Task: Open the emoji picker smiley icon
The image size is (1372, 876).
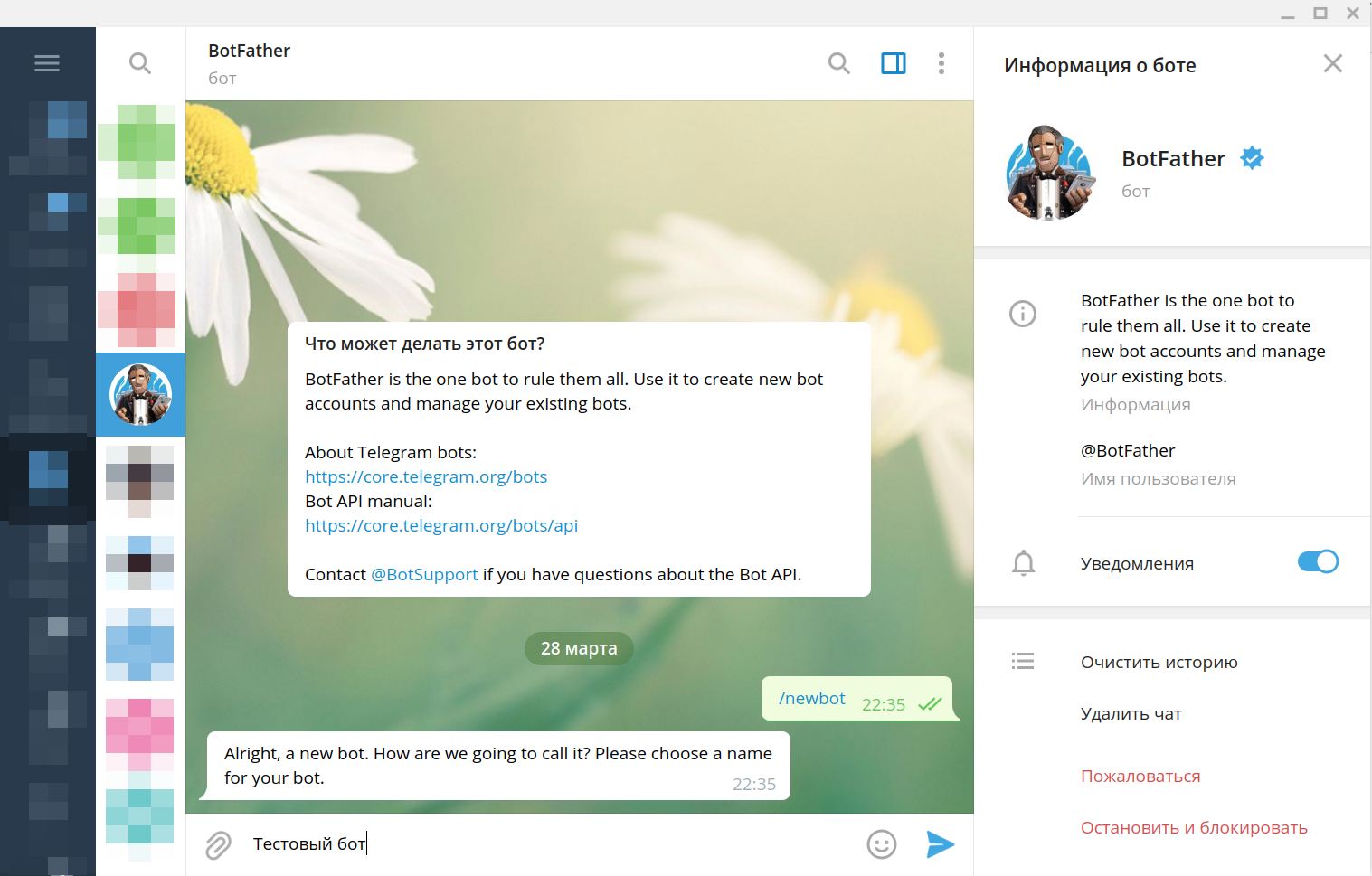Action: pyautogui.click(x=881, y=844)
